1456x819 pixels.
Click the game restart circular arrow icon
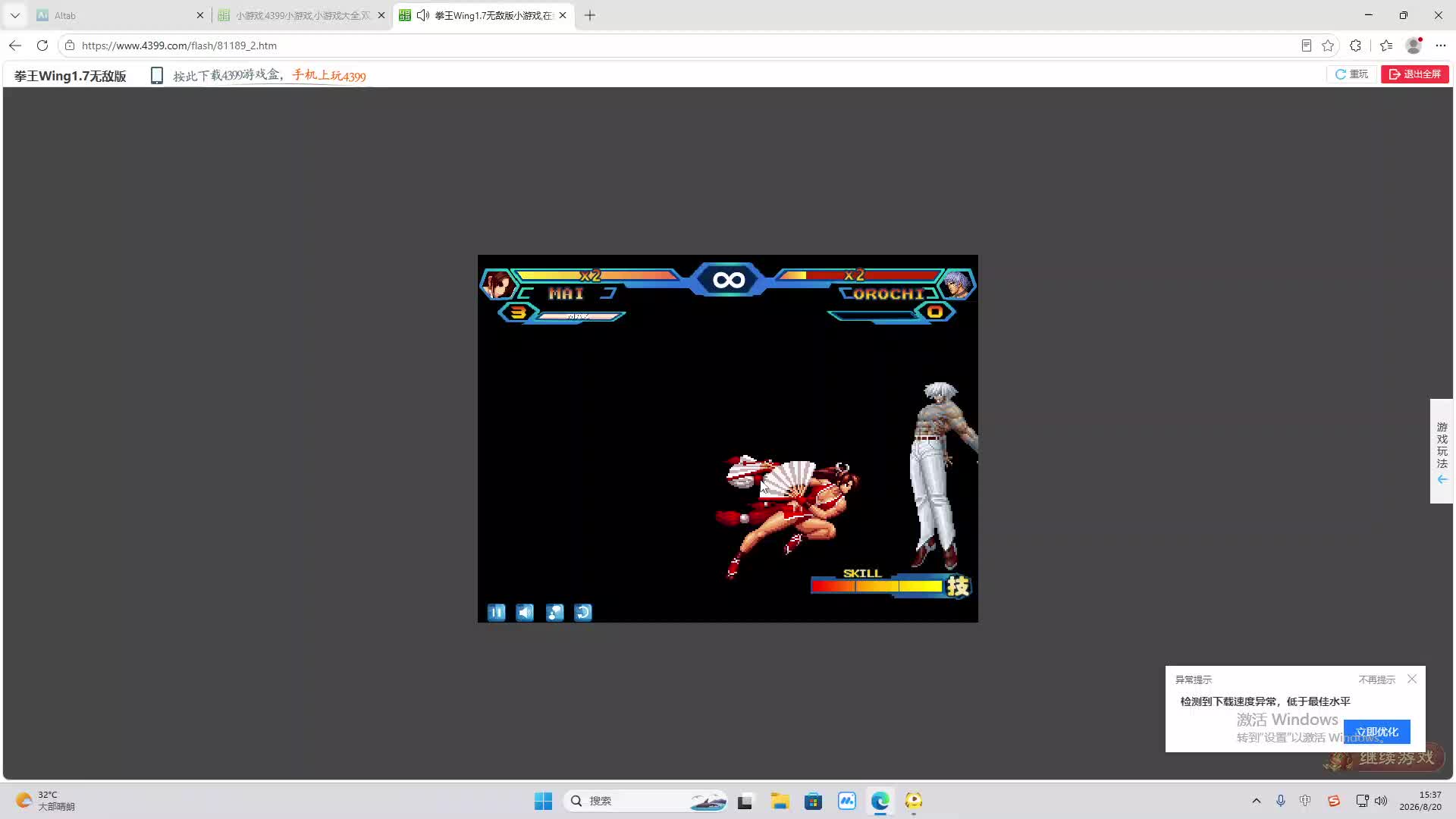583,612
